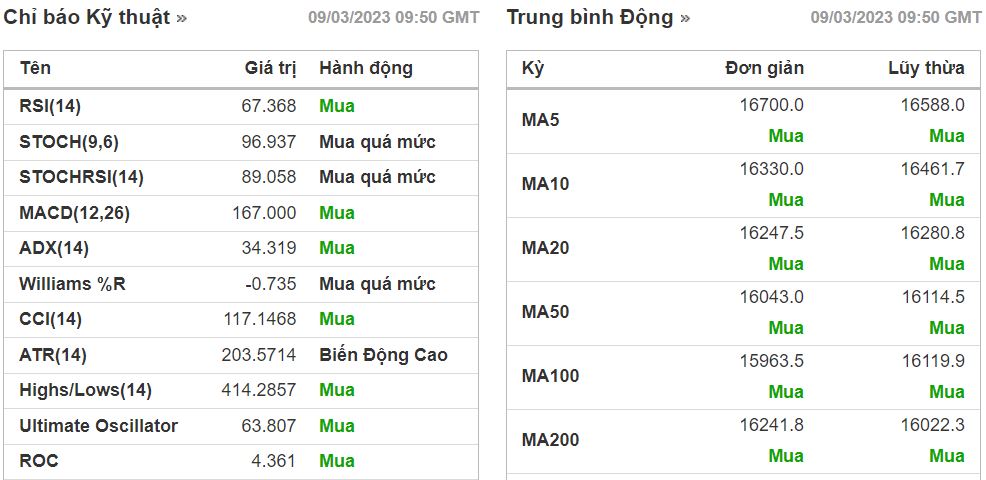Click the Hành động column header
This screenshot has height=480, width=986.
(366, 68)
